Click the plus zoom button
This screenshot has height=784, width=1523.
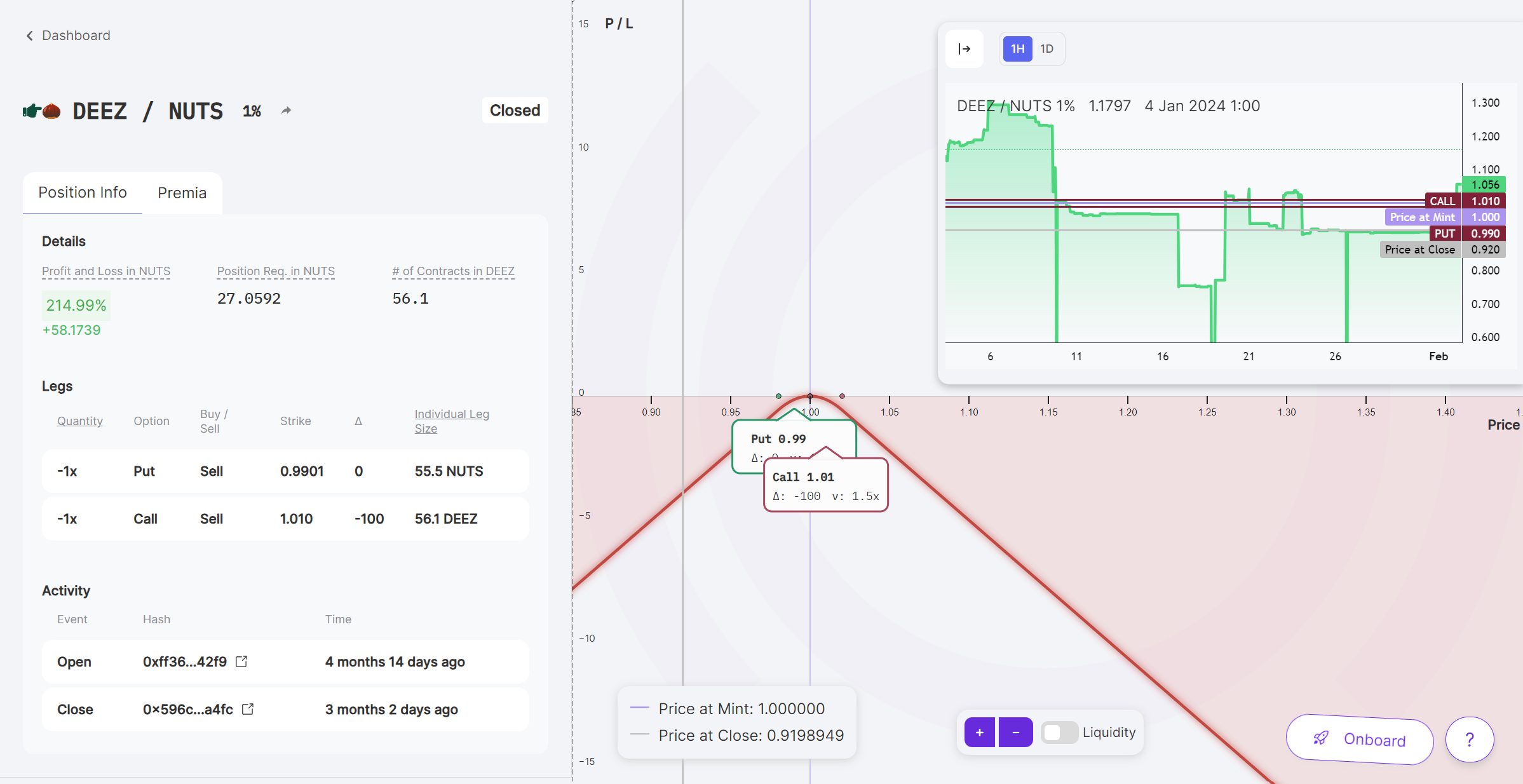pos(979,733)
